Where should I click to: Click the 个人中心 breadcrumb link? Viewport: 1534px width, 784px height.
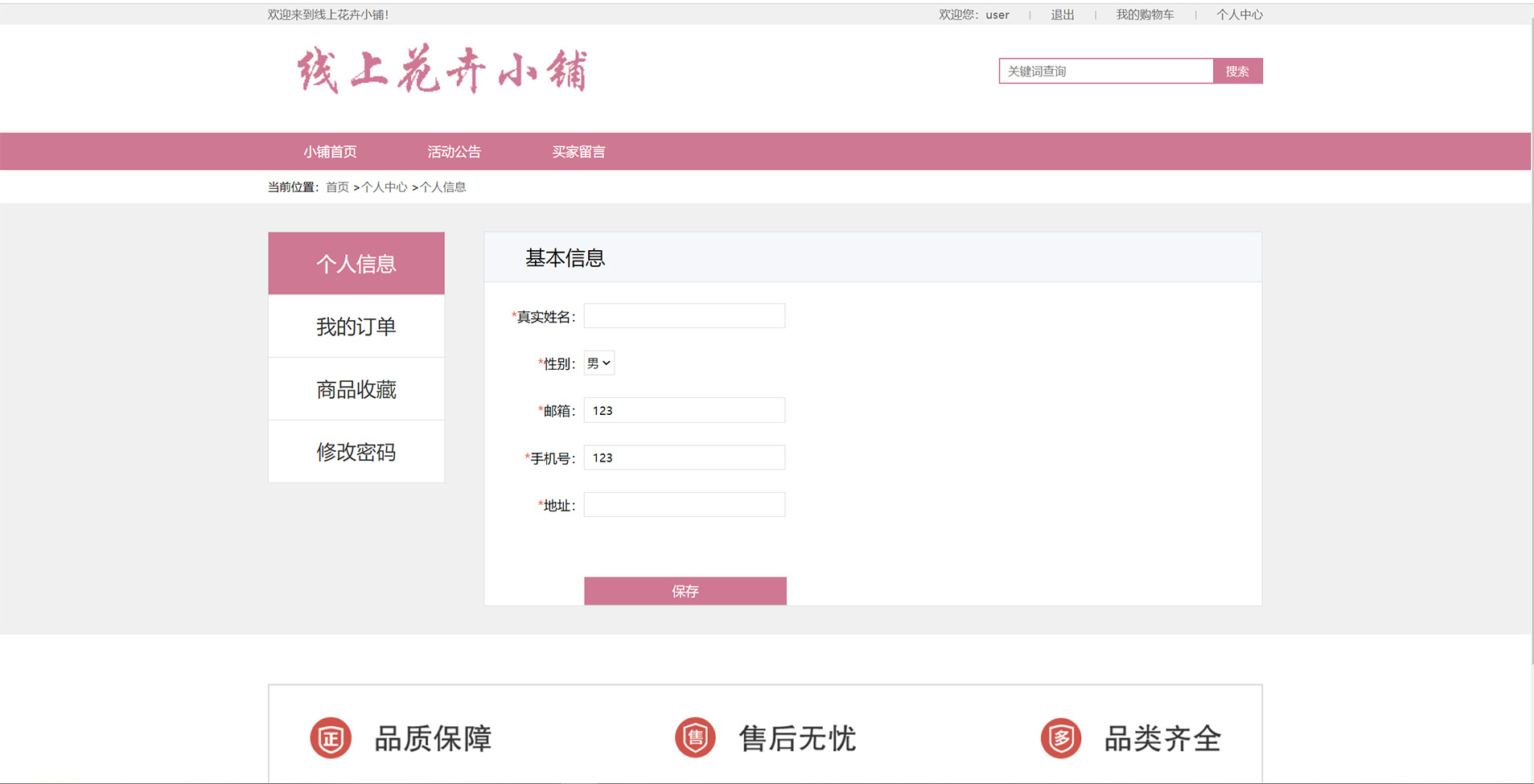[385, 187]
